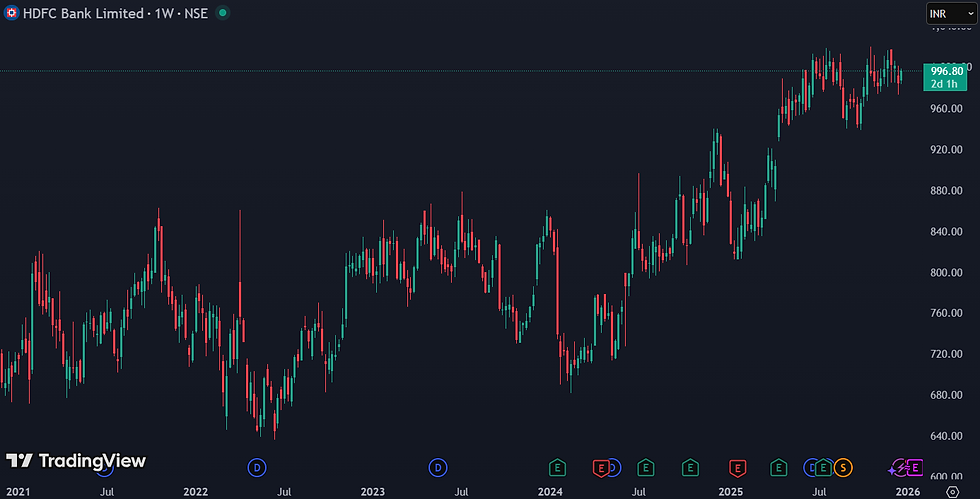The width and height of the screenshot is (980, 499).
Task: Click green earnings E marker at 2024
Action: tap(557, 467)
